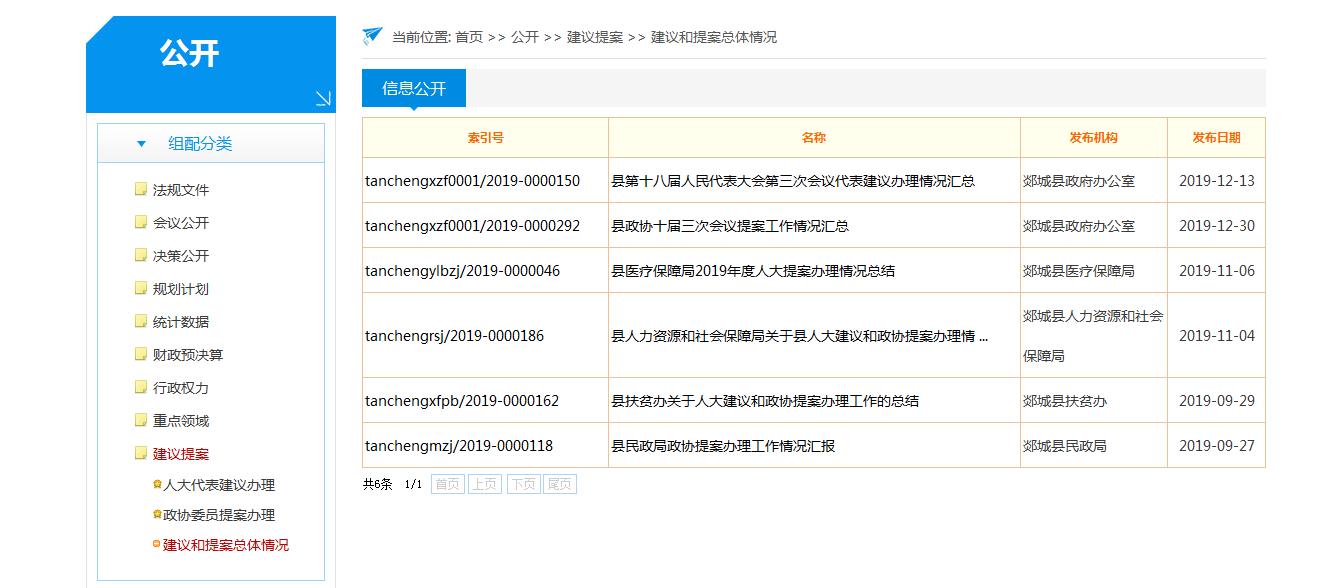Click the 下页 pagination button

point(523,484)
